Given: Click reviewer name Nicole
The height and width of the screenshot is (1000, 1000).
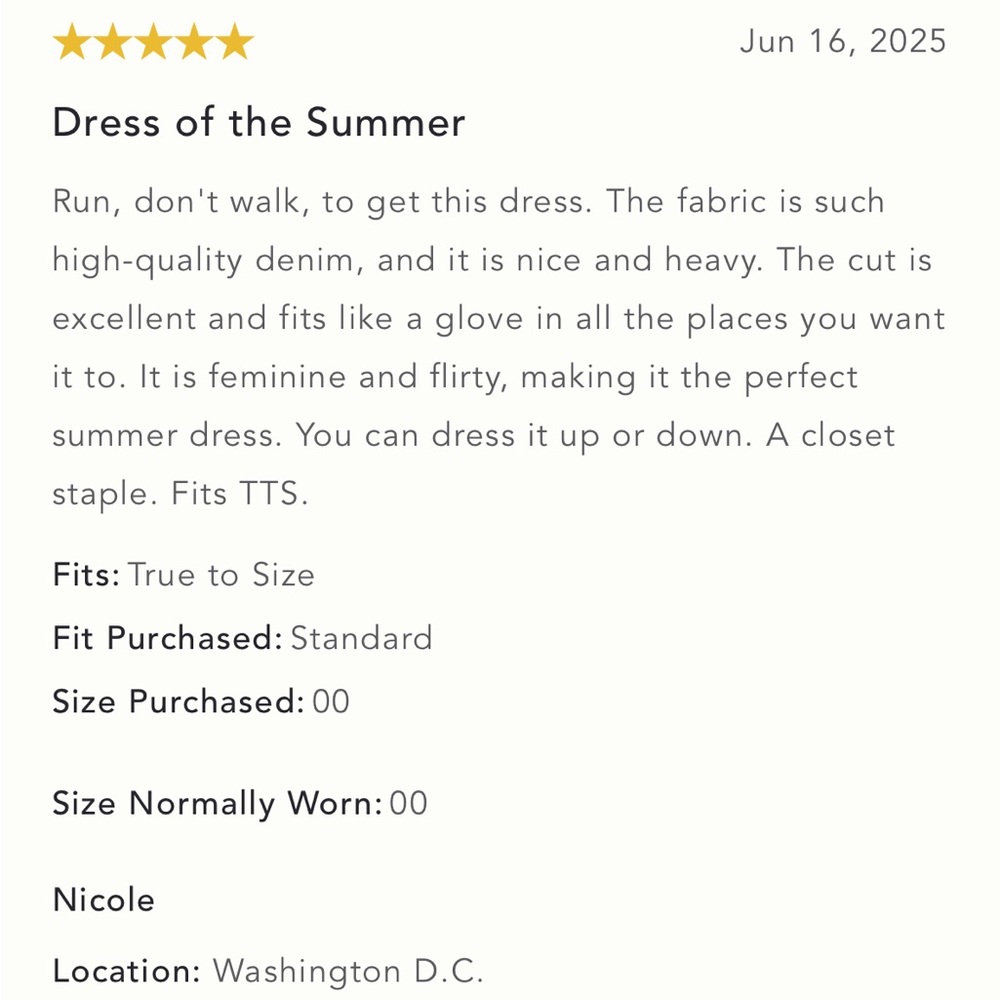Looking at the screenshot, I should (103, 900).
